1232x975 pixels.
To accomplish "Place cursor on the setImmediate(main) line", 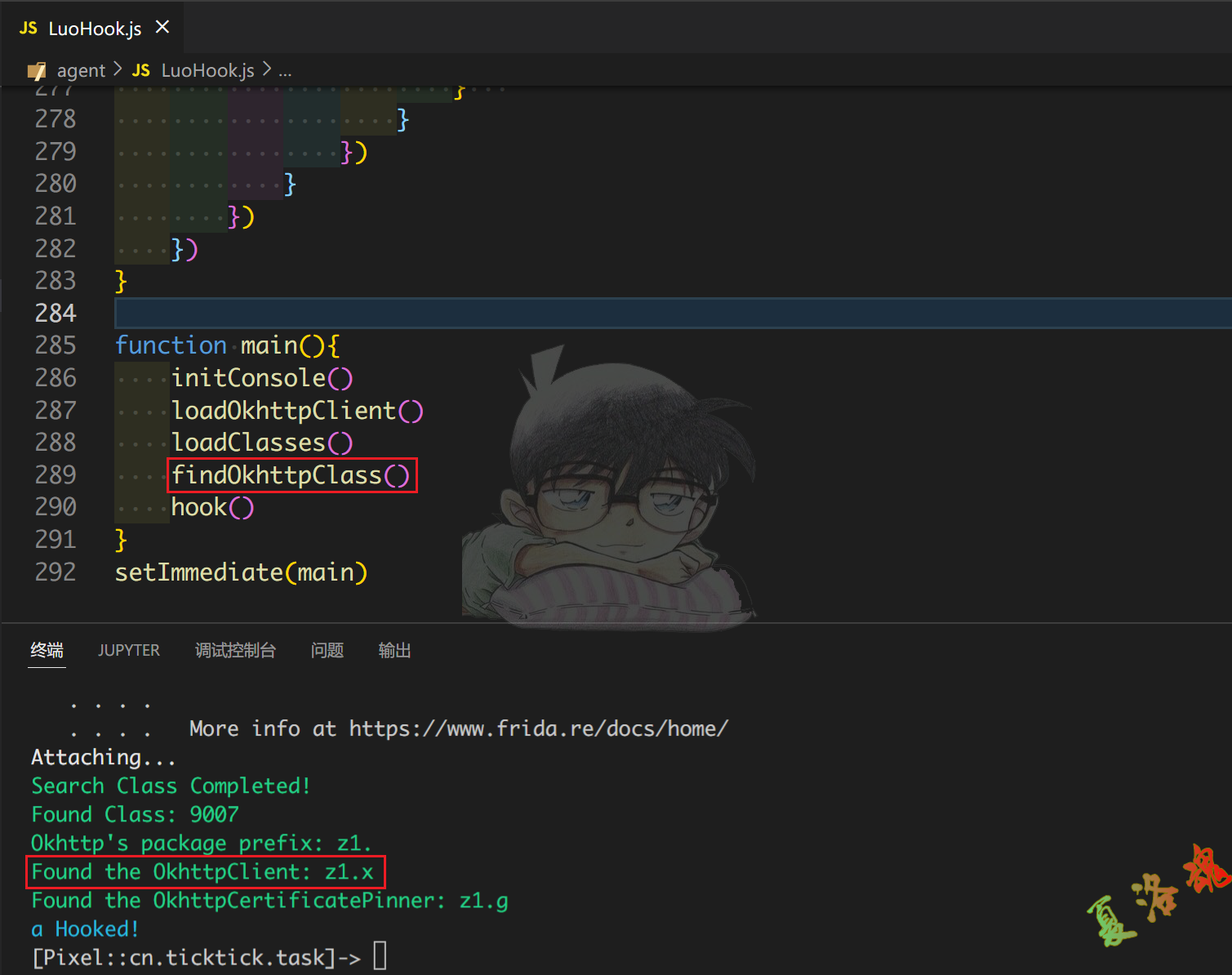I will [x=240, y=572].
